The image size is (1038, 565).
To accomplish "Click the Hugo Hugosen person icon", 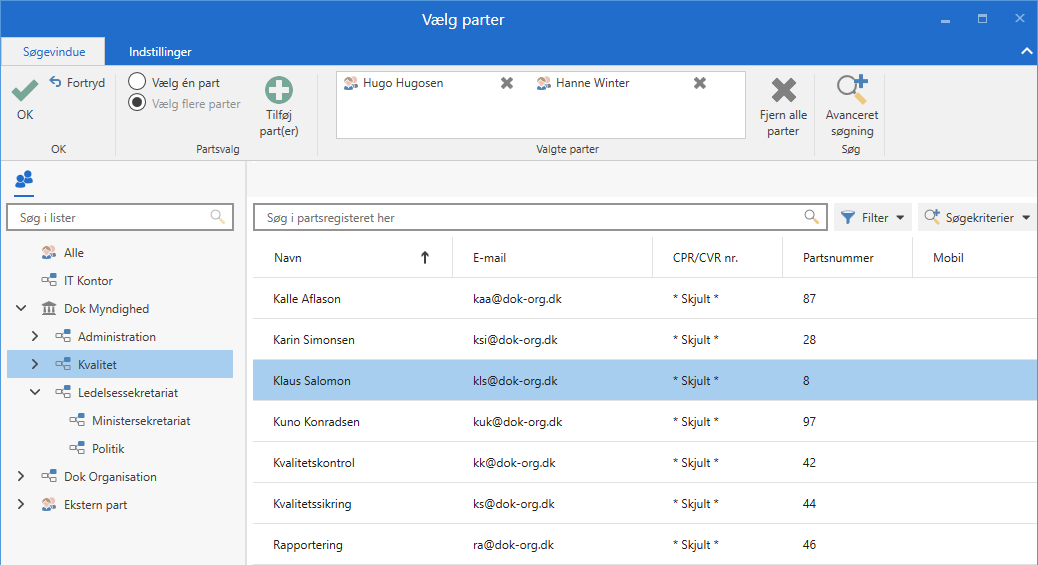I will pos(351,83).
